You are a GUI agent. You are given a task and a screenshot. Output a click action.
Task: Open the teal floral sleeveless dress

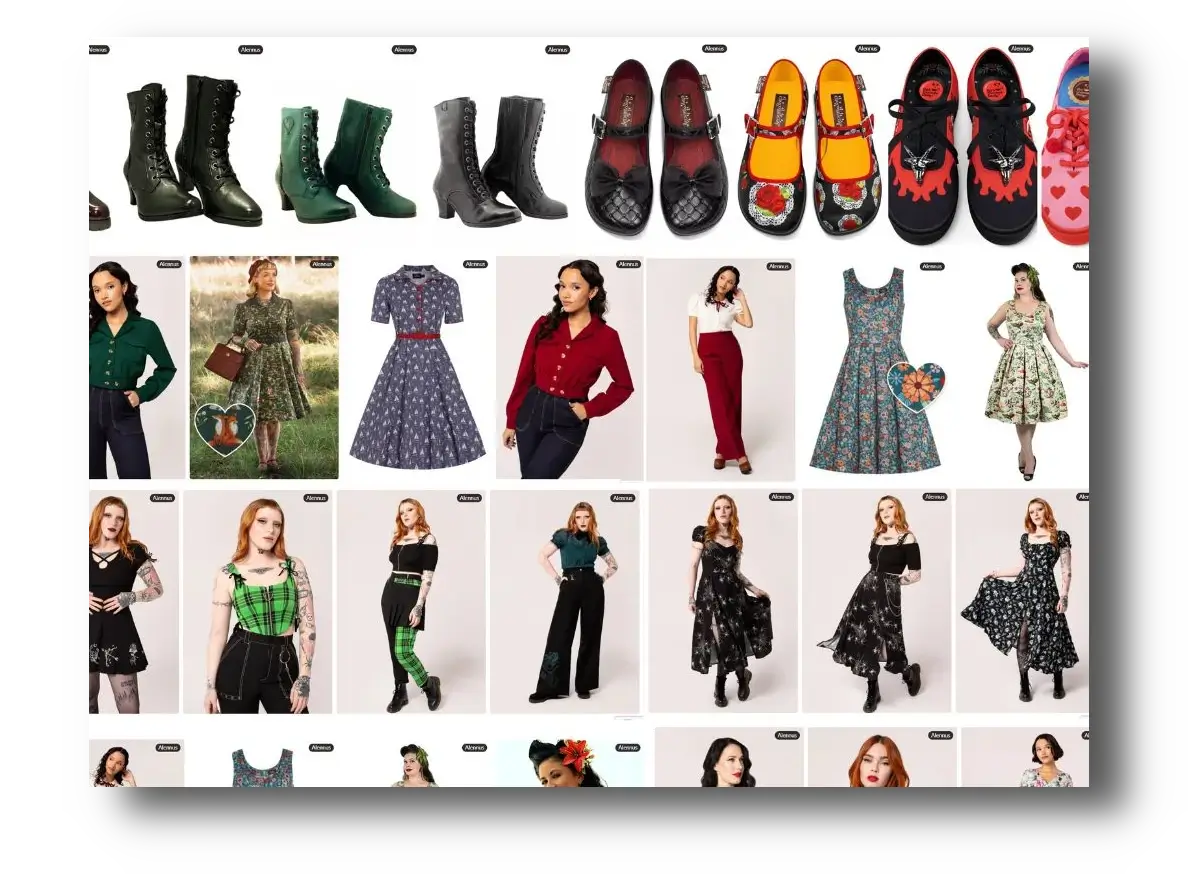tap(875, 368)
